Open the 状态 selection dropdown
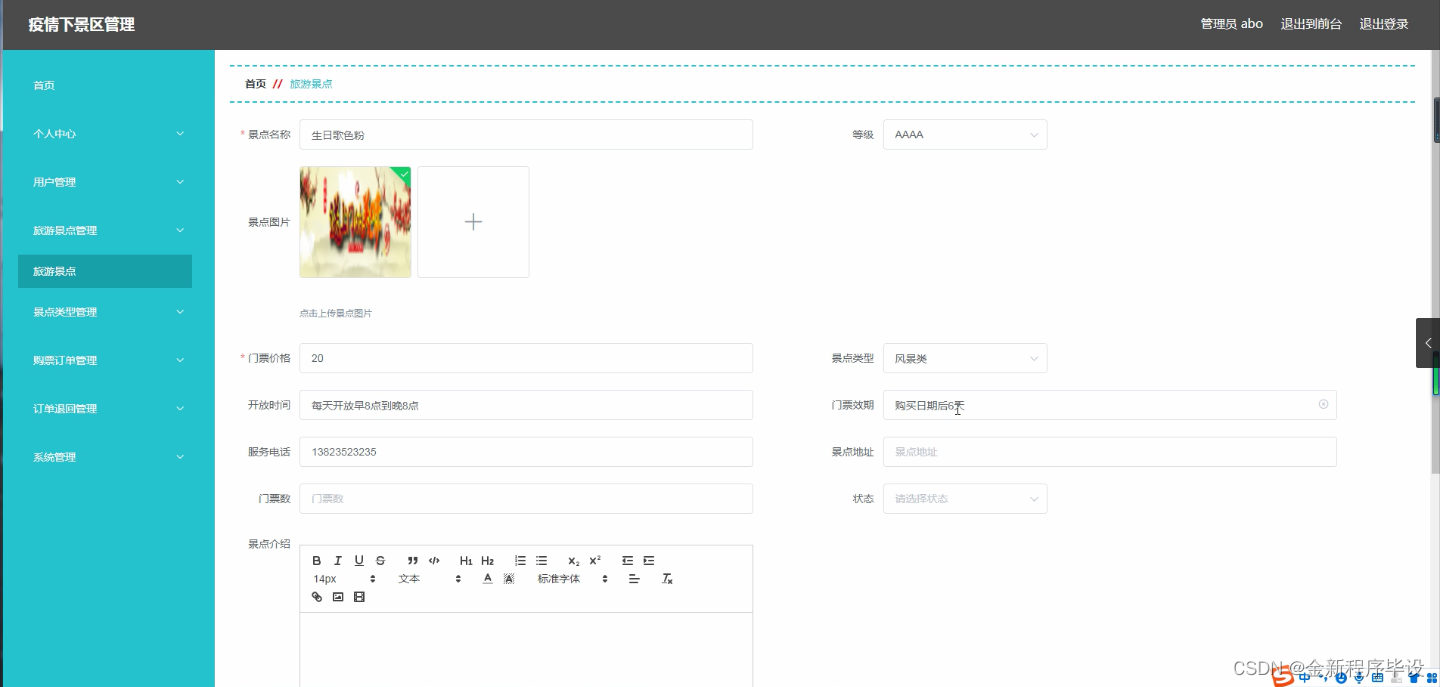1440x687 pixels. coord(964,498)
